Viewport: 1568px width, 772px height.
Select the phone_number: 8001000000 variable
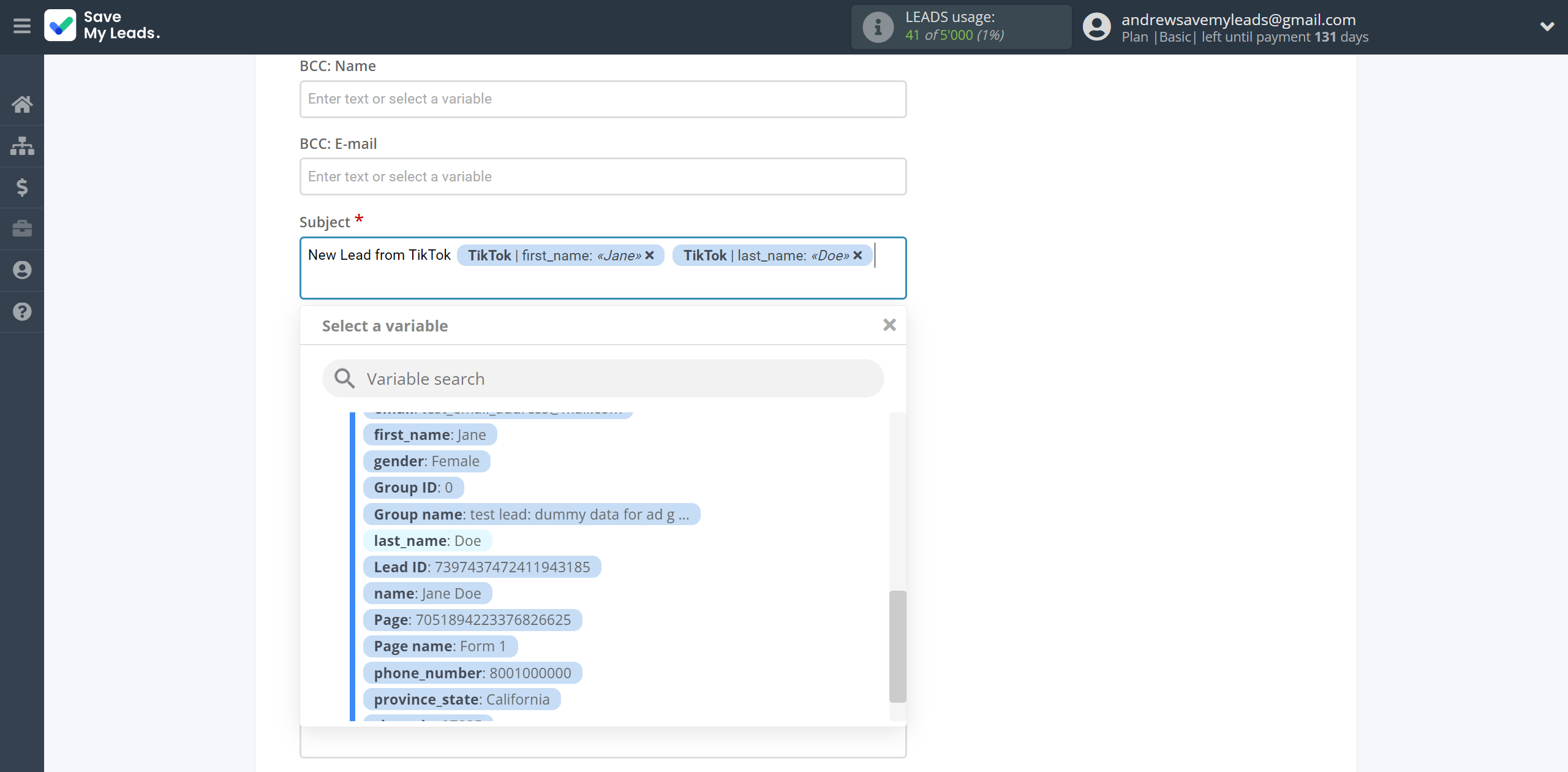point(472,673)
